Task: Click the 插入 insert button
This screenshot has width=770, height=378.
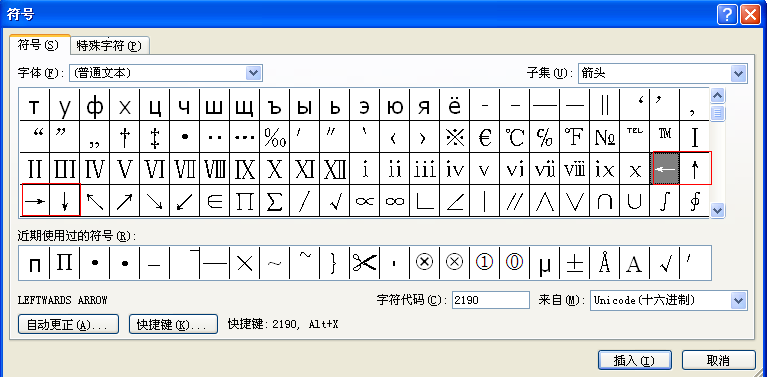Action: point(634,360)
